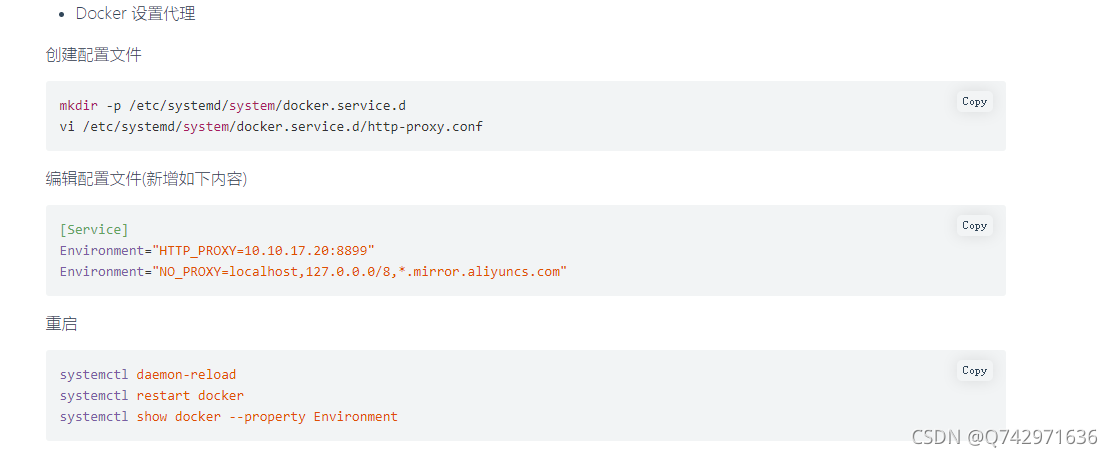Click the mkdir command line
The height and width of the screenshot is (458, 1113).
pyautogui.click(x=233, y=106)
